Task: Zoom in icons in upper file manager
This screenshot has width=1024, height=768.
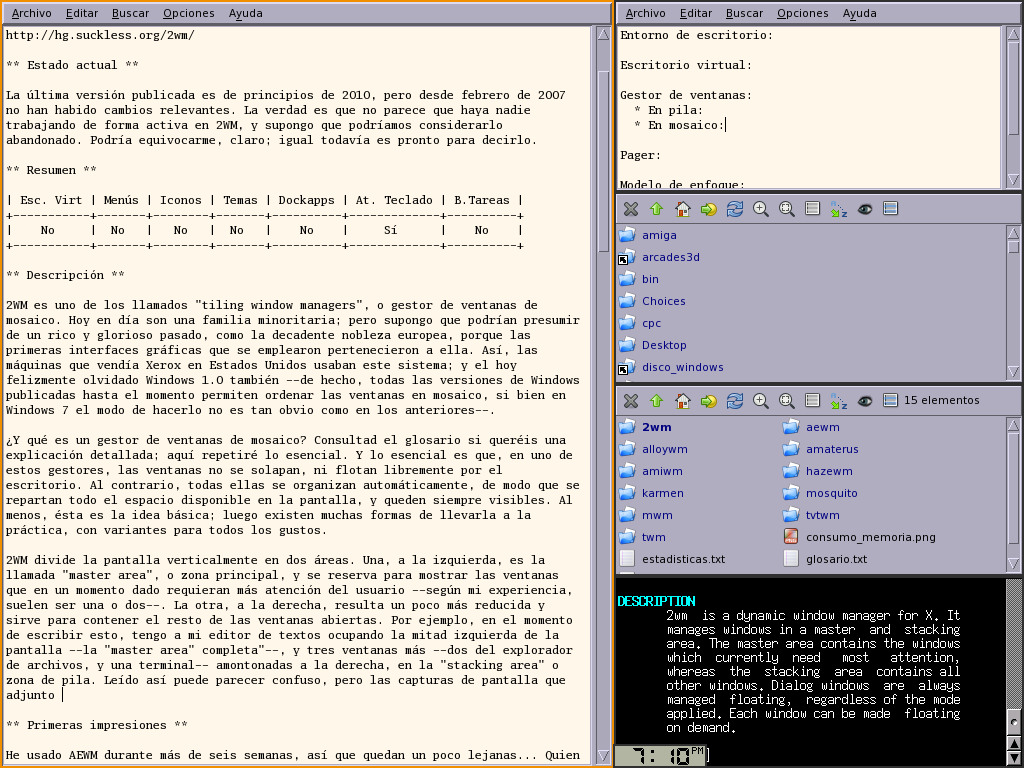Action: [761, 209]
